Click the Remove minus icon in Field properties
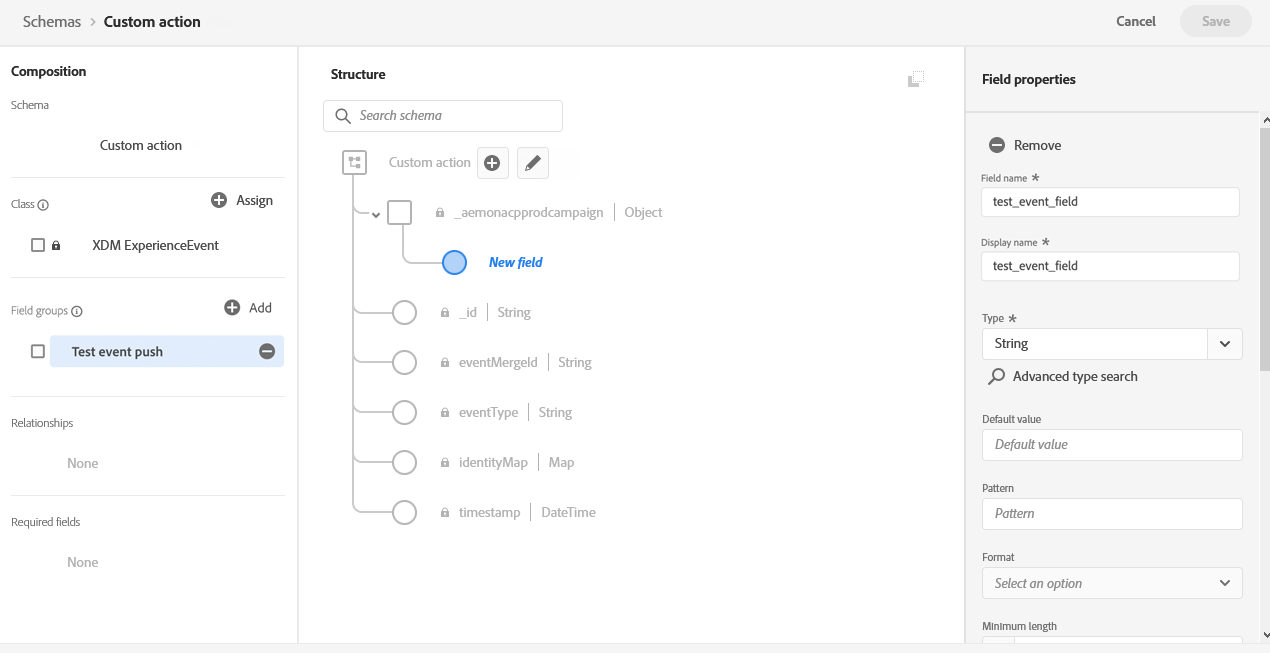 997,145
